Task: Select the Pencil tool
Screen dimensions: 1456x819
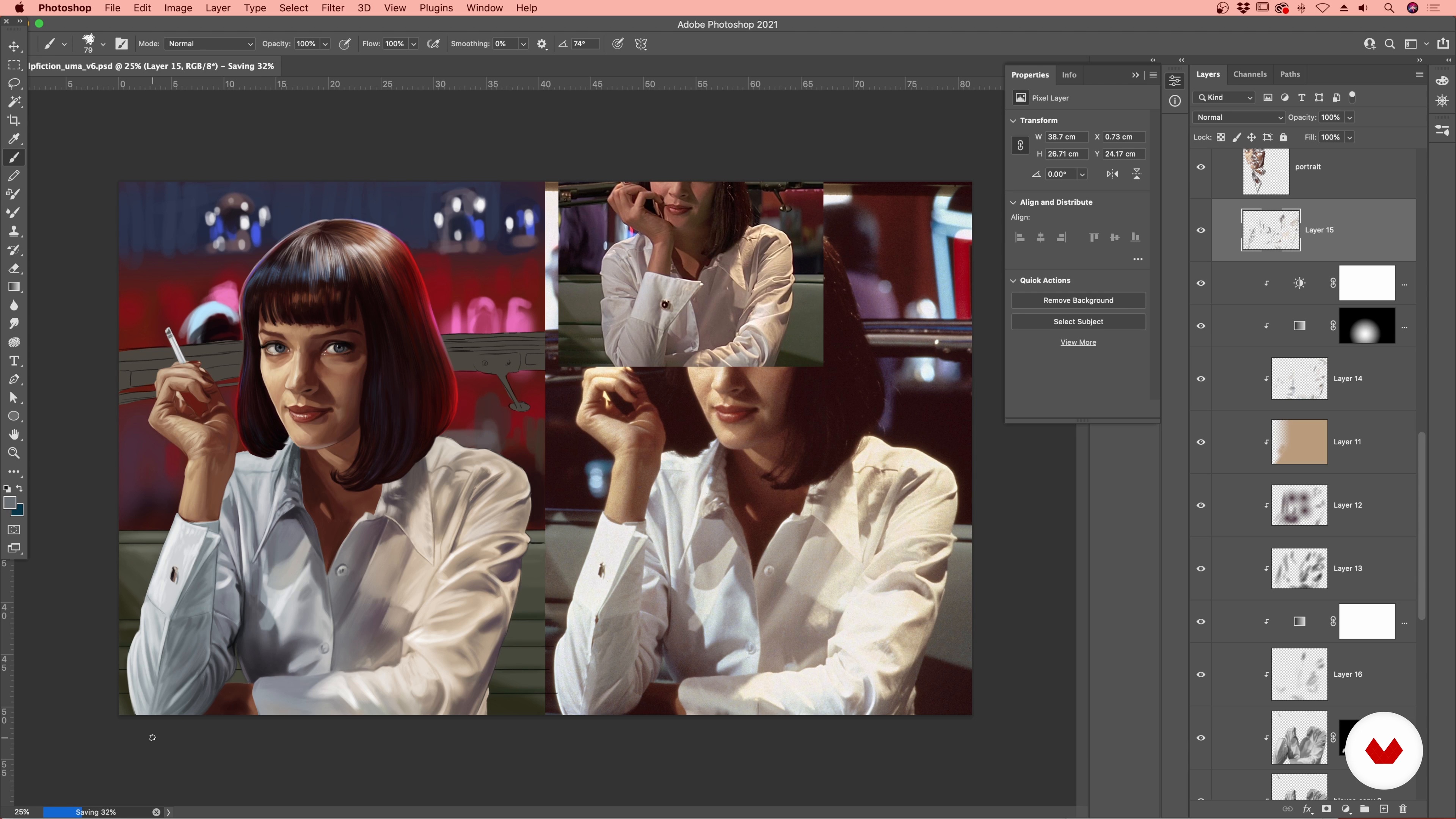Action: 14,176
